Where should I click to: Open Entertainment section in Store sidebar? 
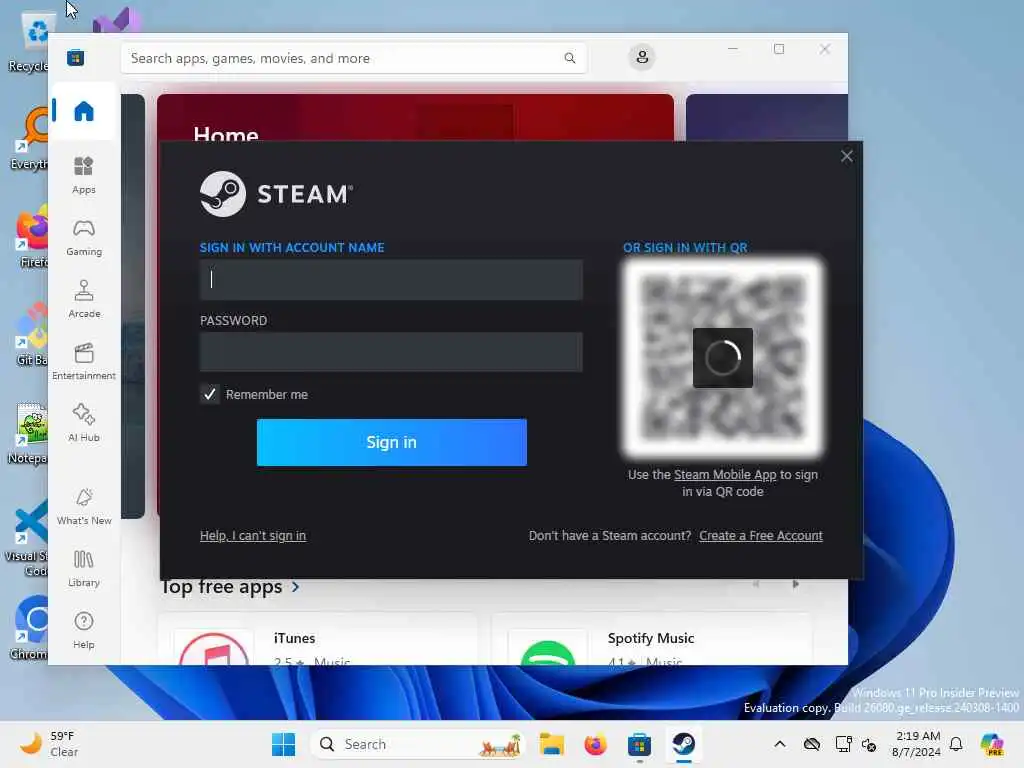84,361
